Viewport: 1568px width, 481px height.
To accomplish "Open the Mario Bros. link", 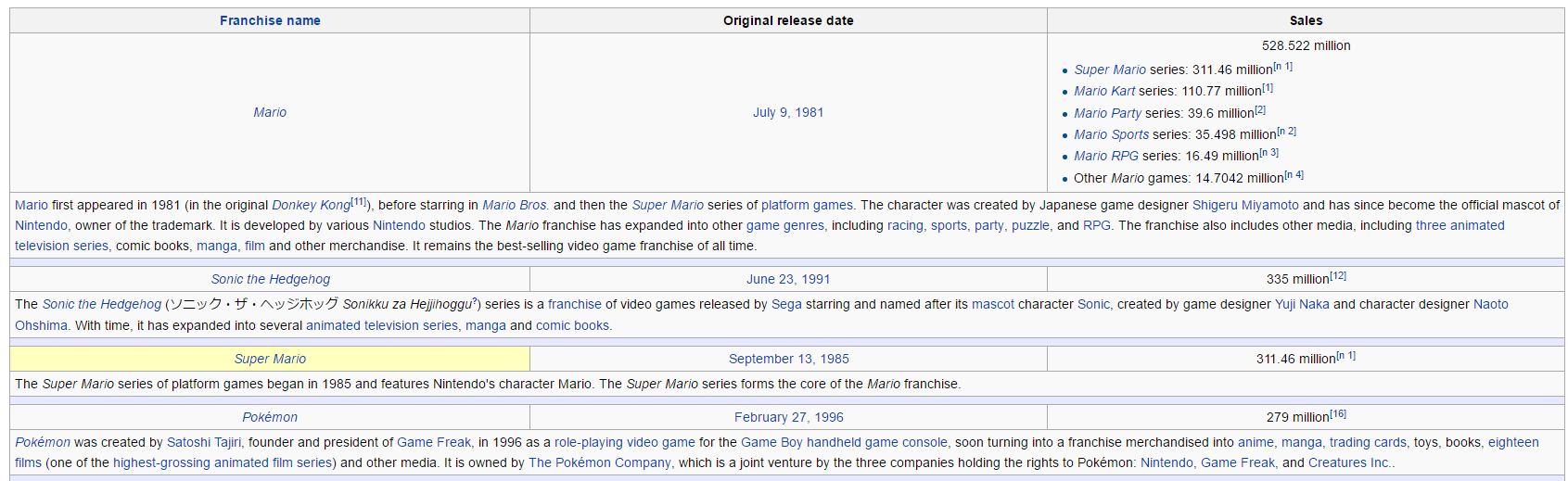I will [516, 205].
